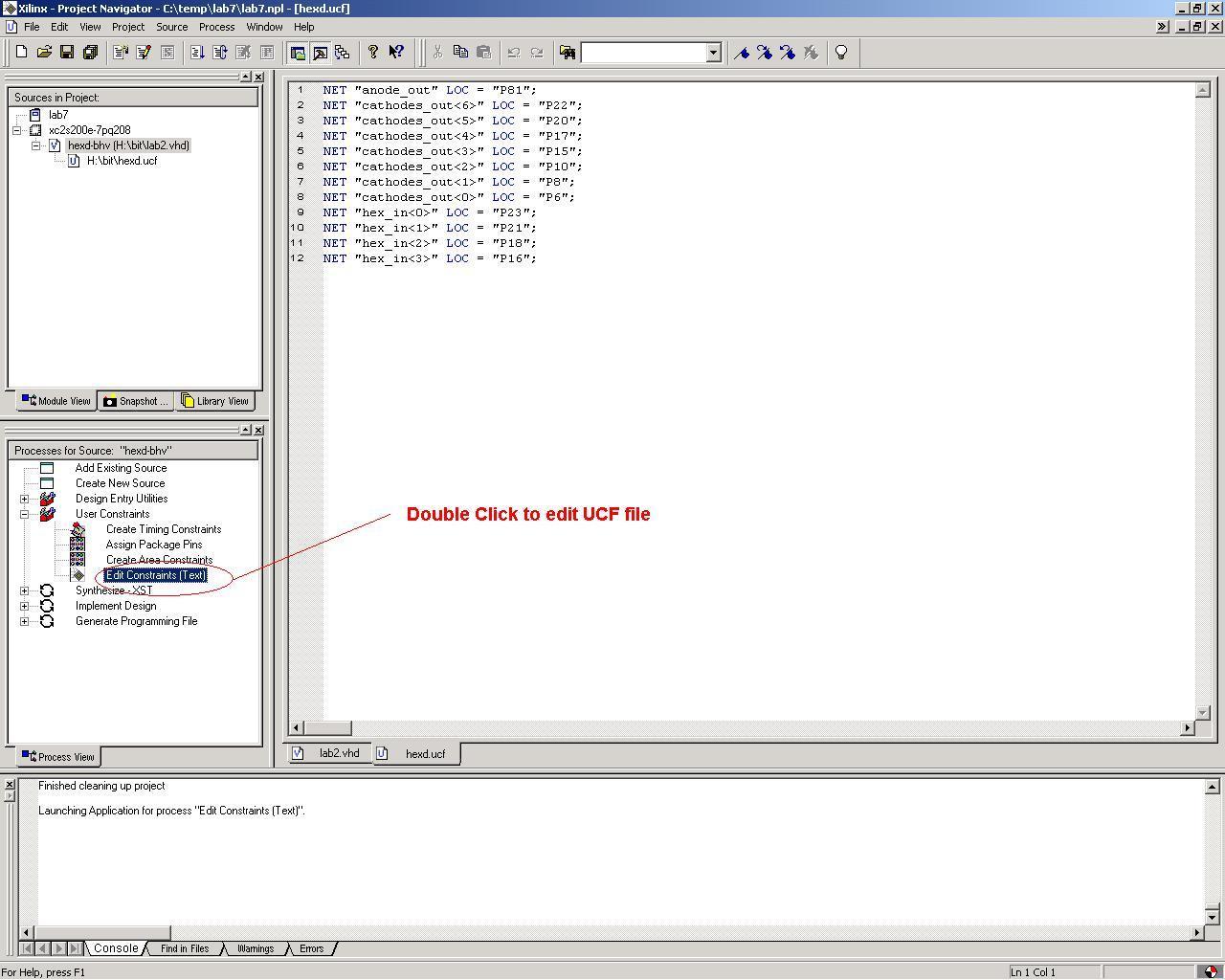
Task: Click the grayed-out bookmark clear icon
Action: [811, 53]
